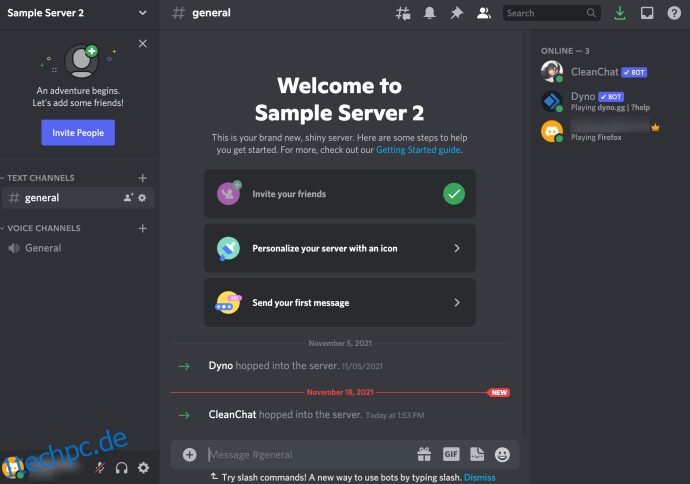Image resolution: width=690 pixels, height=484 pixels.
Task: Open the Inbox icon
Action: [647, 13]
